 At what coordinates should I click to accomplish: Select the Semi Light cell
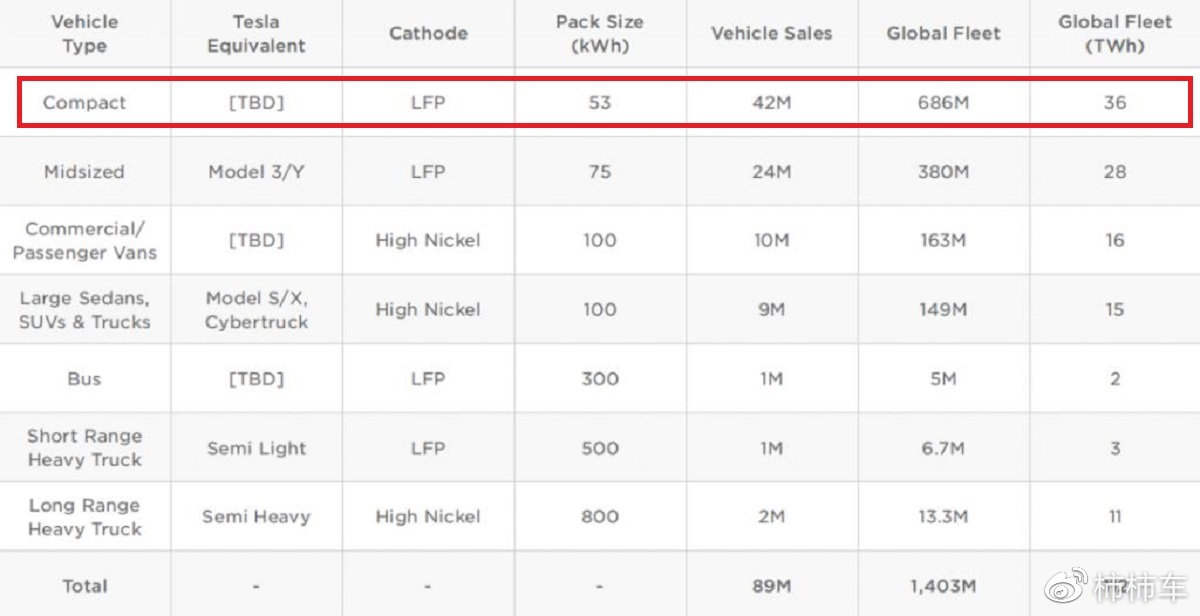pyautogui.click(x=256, y=448)
